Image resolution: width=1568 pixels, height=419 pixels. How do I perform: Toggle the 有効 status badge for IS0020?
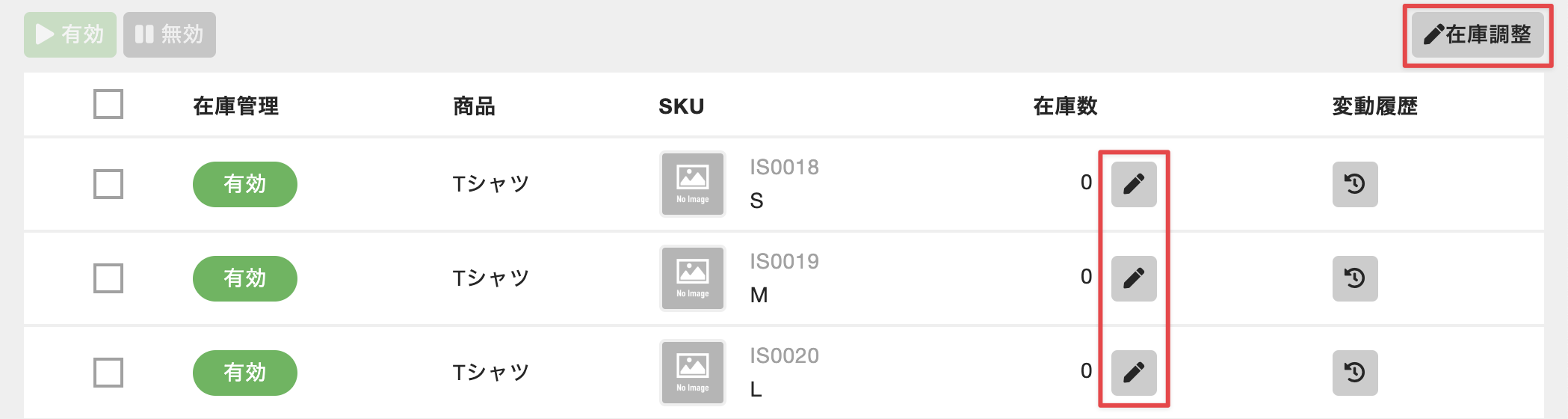[244, 373]
